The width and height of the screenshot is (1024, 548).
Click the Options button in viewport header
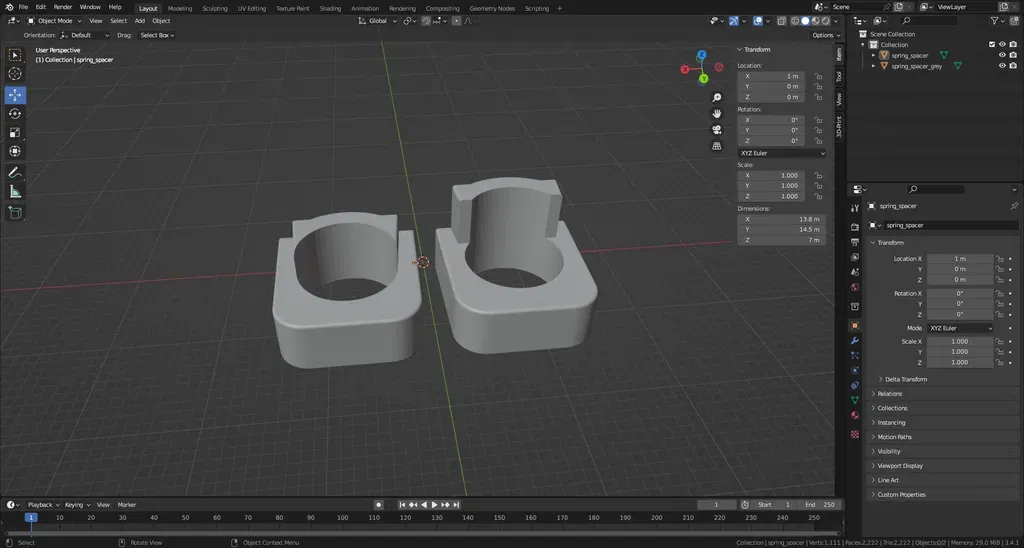point(824,35)
